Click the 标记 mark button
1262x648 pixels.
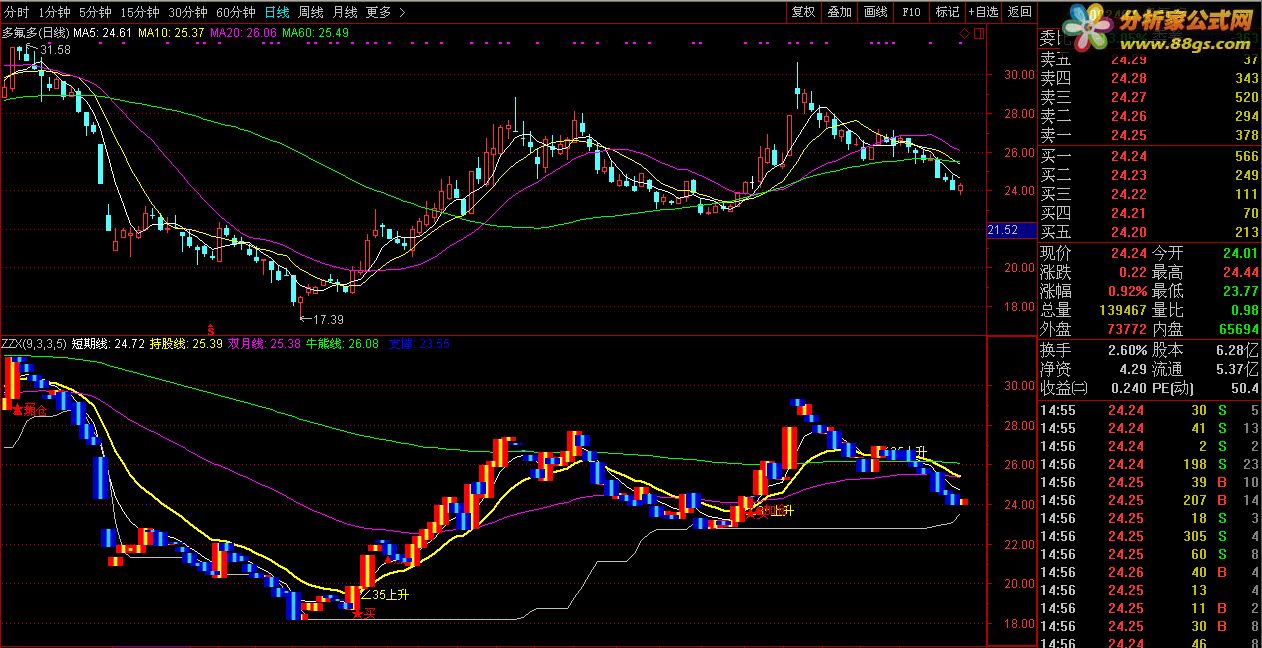pos(947,12)
